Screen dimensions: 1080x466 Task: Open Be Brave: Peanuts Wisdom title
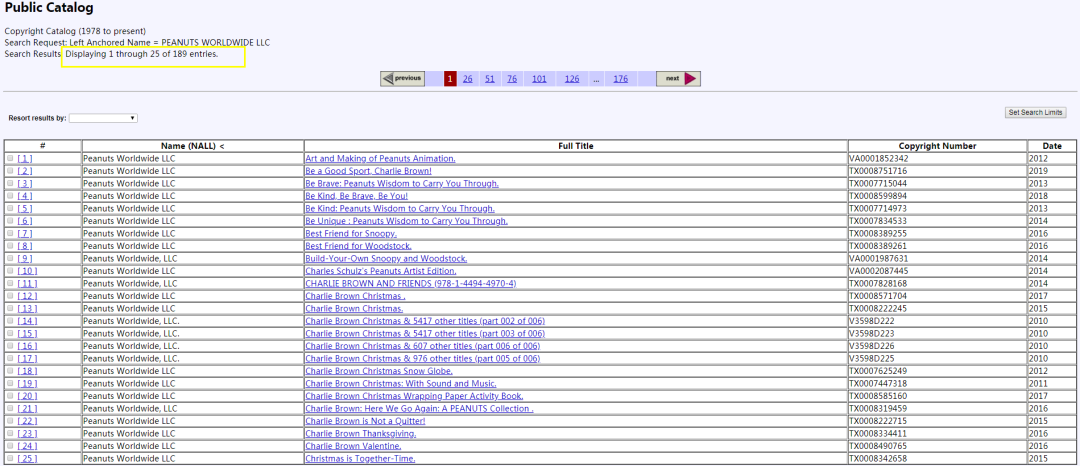click(x=402, y=183)
